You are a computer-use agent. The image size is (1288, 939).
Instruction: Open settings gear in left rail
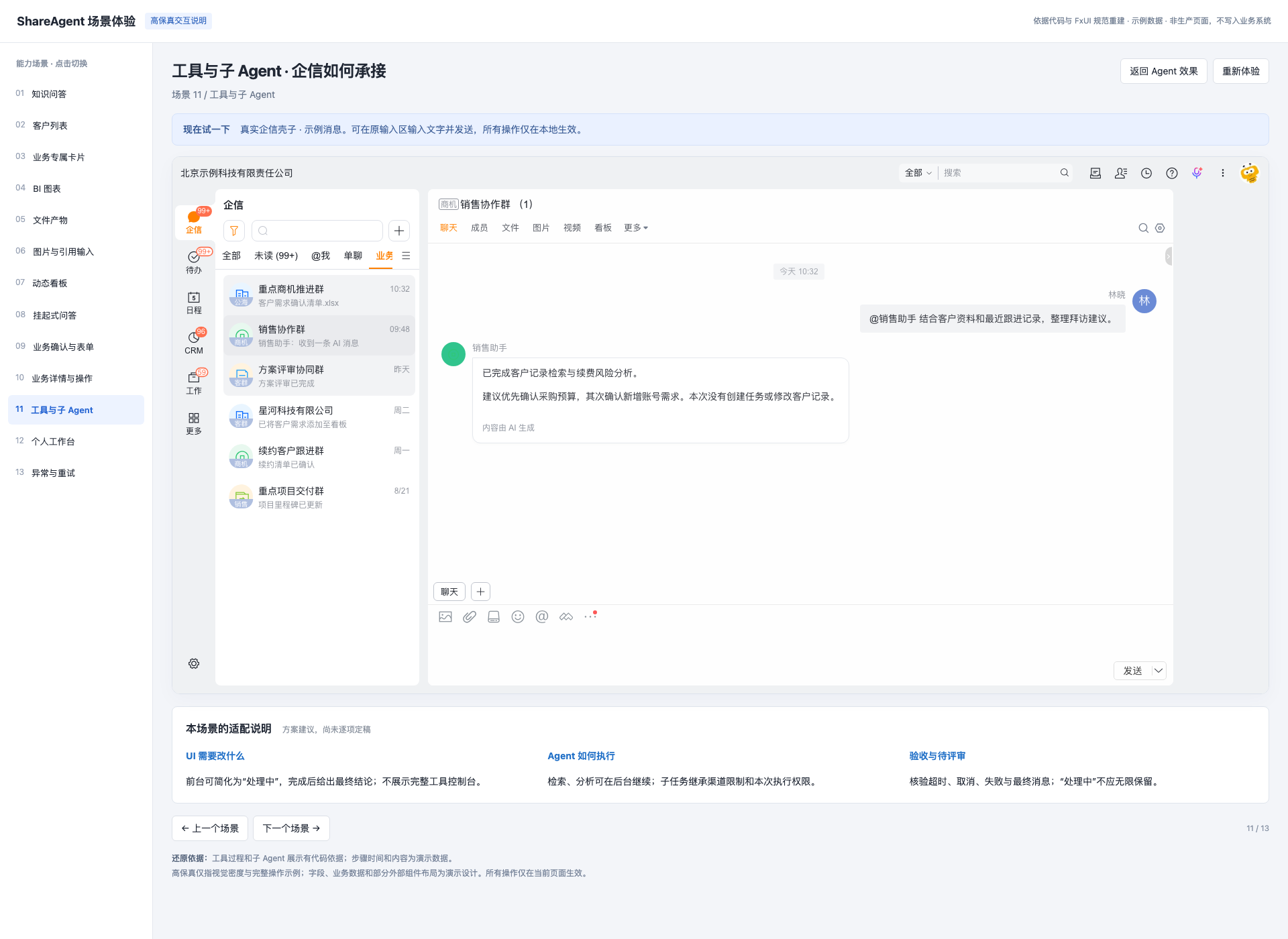click(194, 663)
